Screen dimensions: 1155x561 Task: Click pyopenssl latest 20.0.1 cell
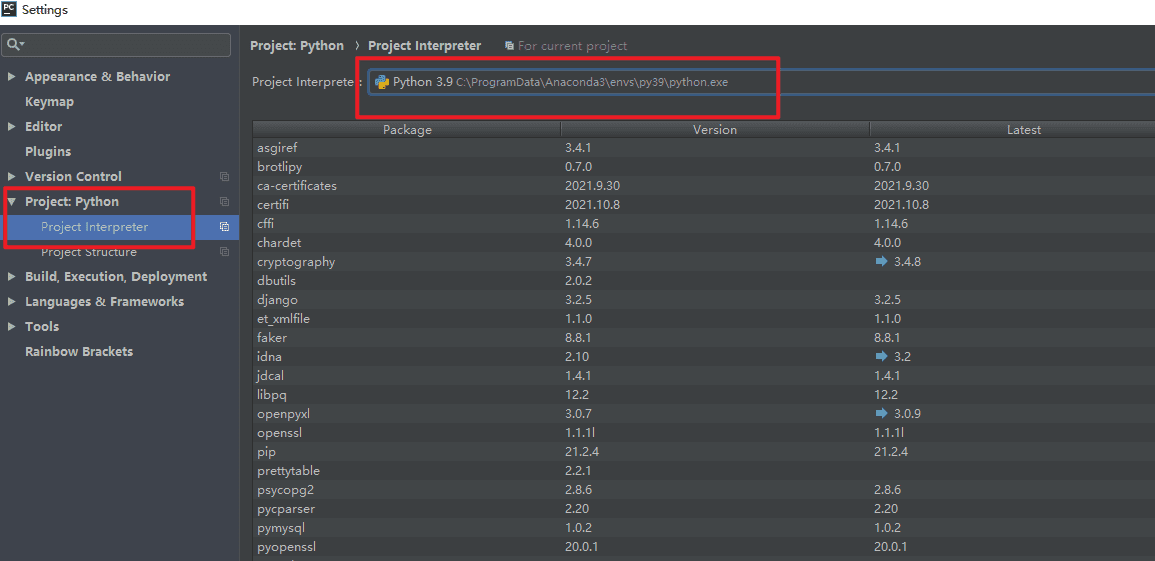891,547
